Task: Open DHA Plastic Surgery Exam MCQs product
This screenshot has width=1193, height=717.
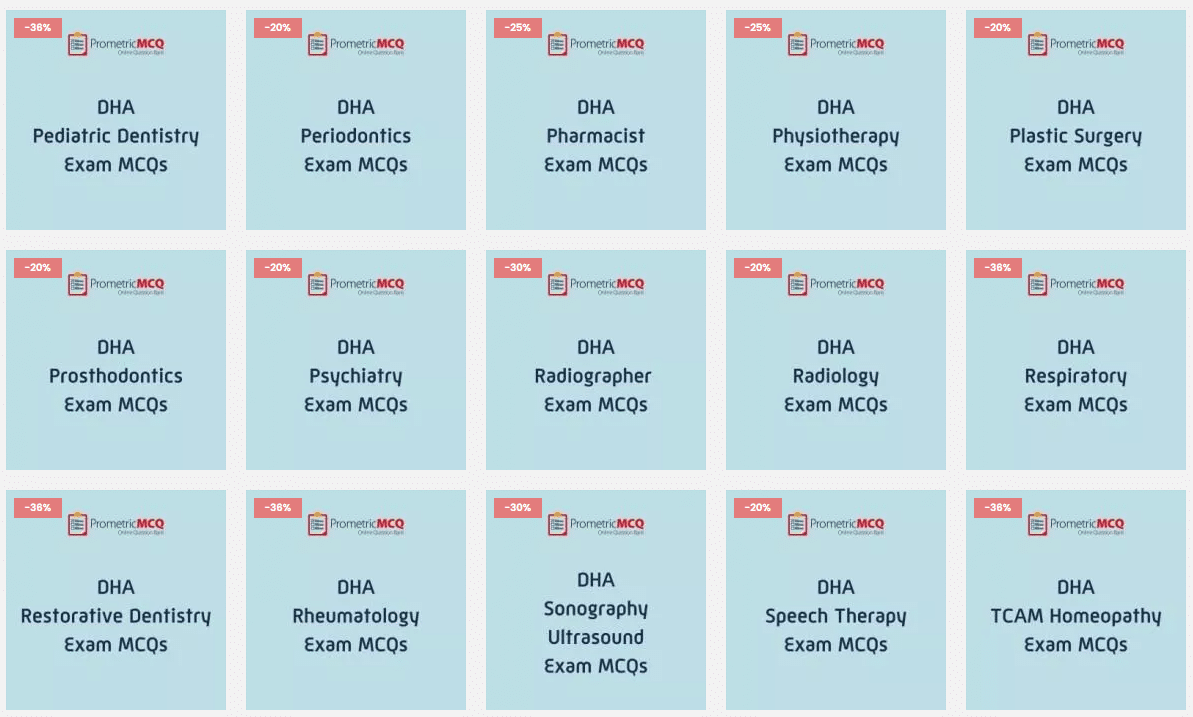Action: pos(1075,120)
